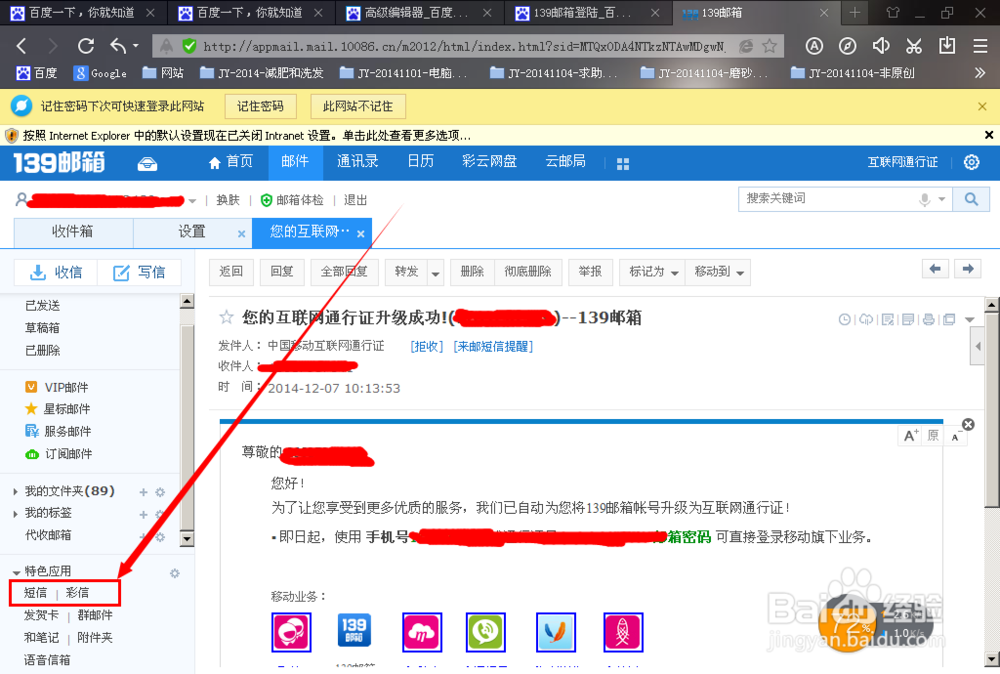Click the browser download icon
The image size is (1000, 674).
(947, 45)
